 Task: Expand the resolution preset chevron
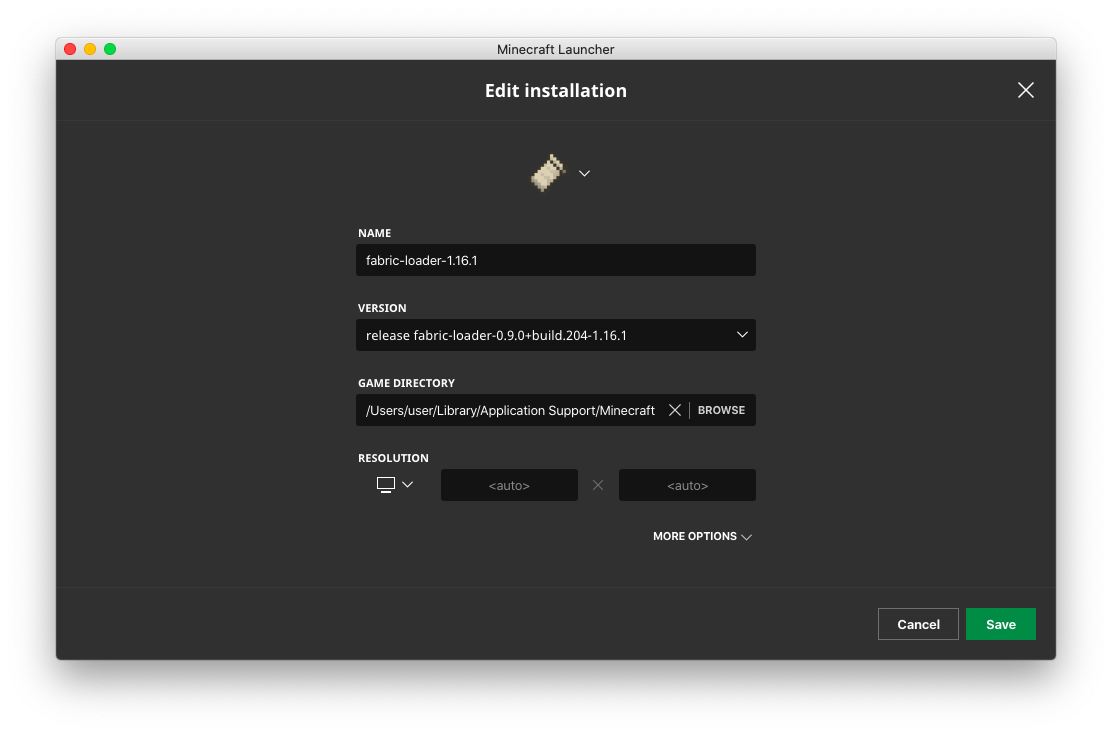(x=407, y=485)
